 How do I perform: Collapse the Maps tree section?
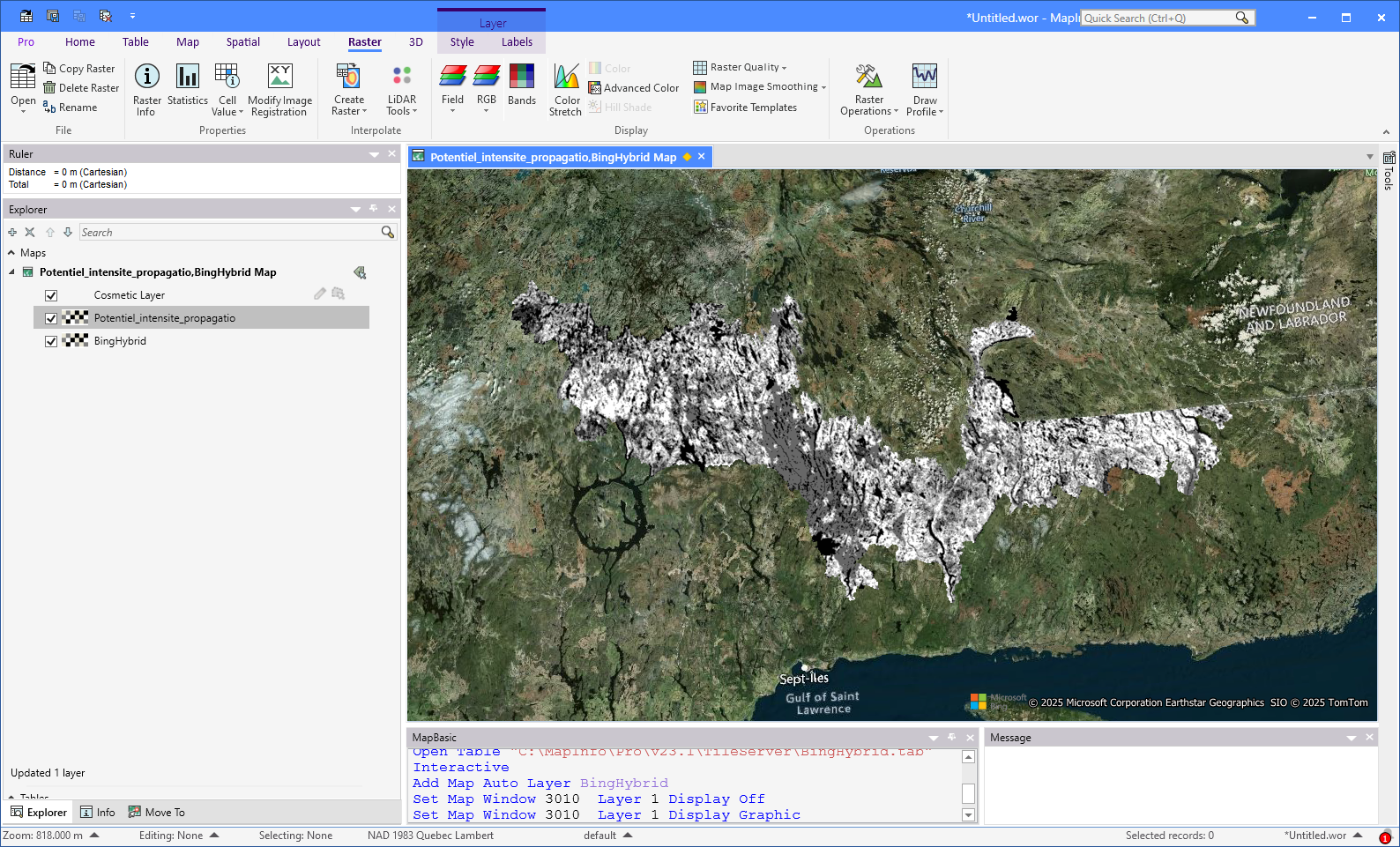click(11, 253)
